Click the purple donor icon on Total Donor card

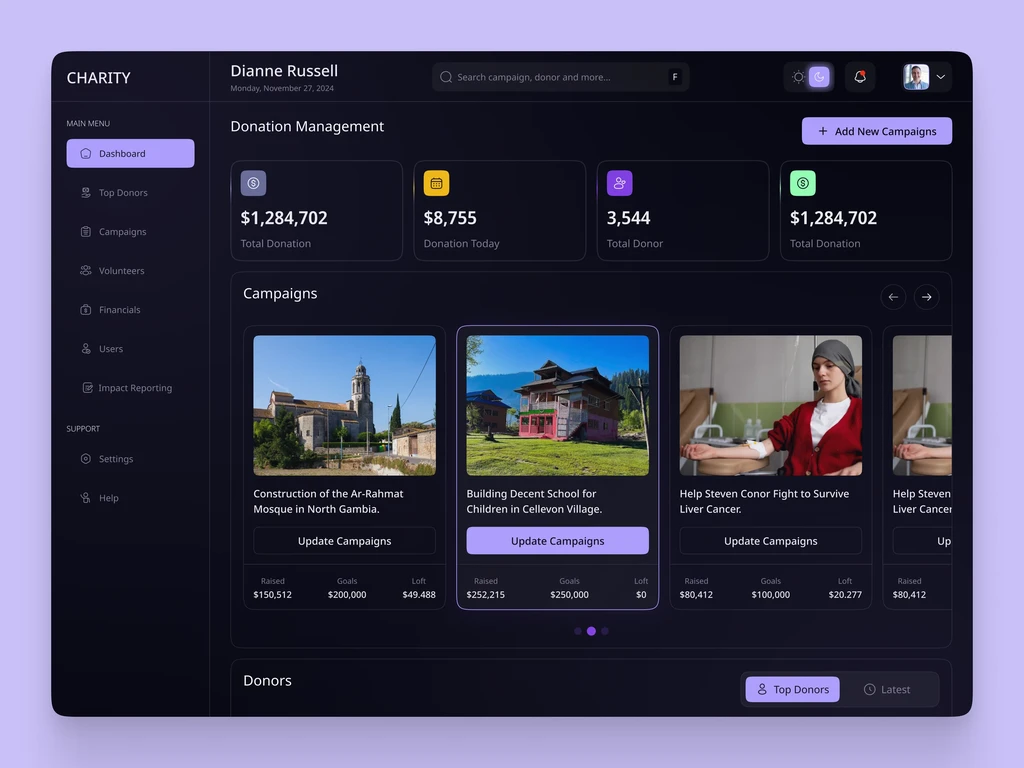click(x=619, y=184)
